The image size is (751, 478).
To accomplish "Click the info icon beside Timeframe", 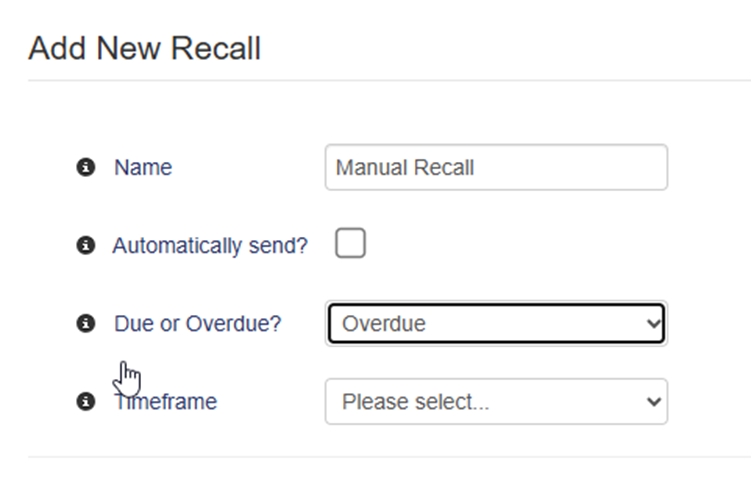I will tap(86, 401).
